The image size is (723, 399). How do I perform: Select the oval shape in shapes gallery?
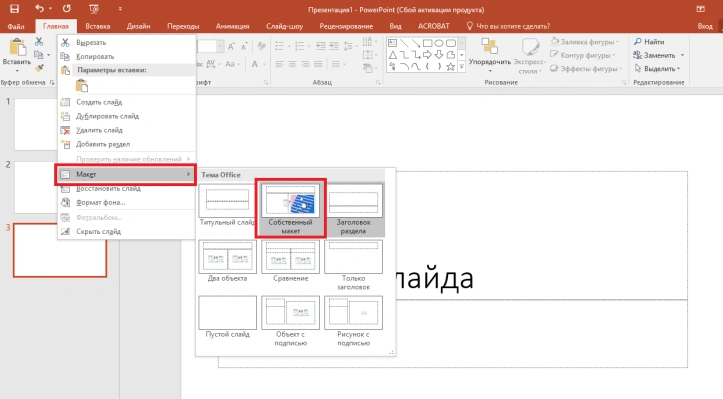coord(439,43)
